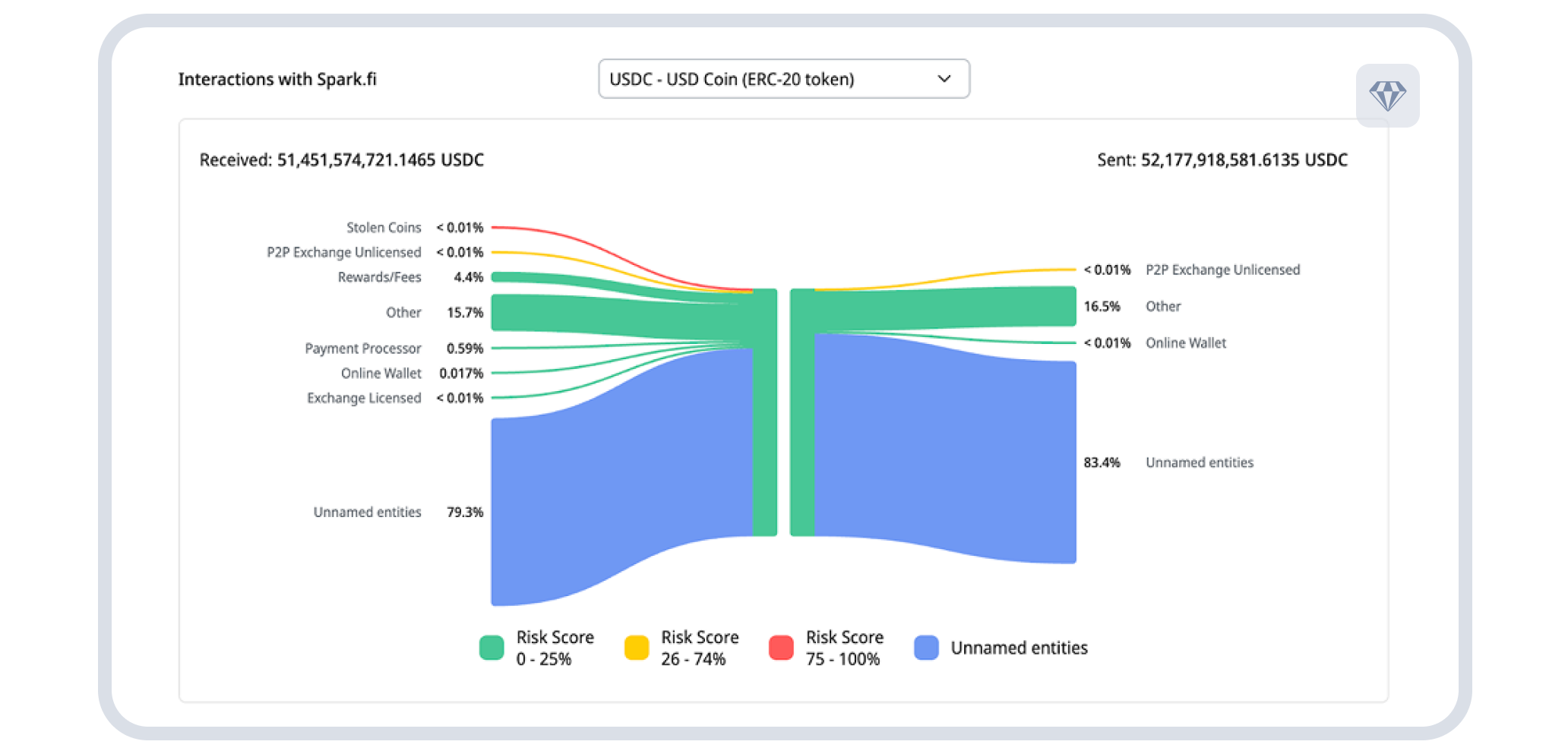This screenshot has height=754, width=1568.
Task: Click the dropdown chevron arrow
Action: pyautogui.click(x=944, y=79)
